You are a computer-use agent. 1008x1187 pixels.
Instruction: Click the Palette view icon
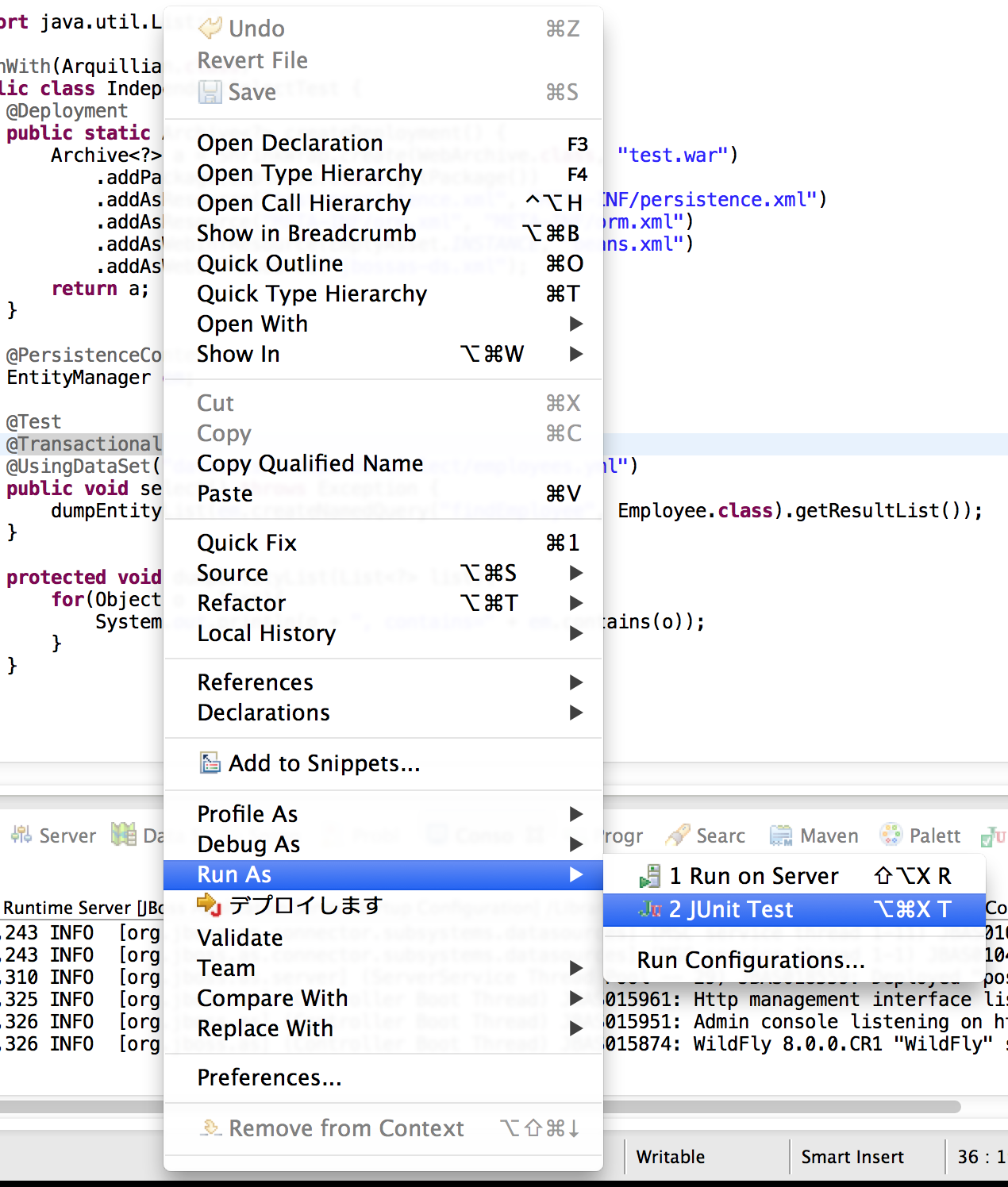pyautogui.click(x=891, y=836)
